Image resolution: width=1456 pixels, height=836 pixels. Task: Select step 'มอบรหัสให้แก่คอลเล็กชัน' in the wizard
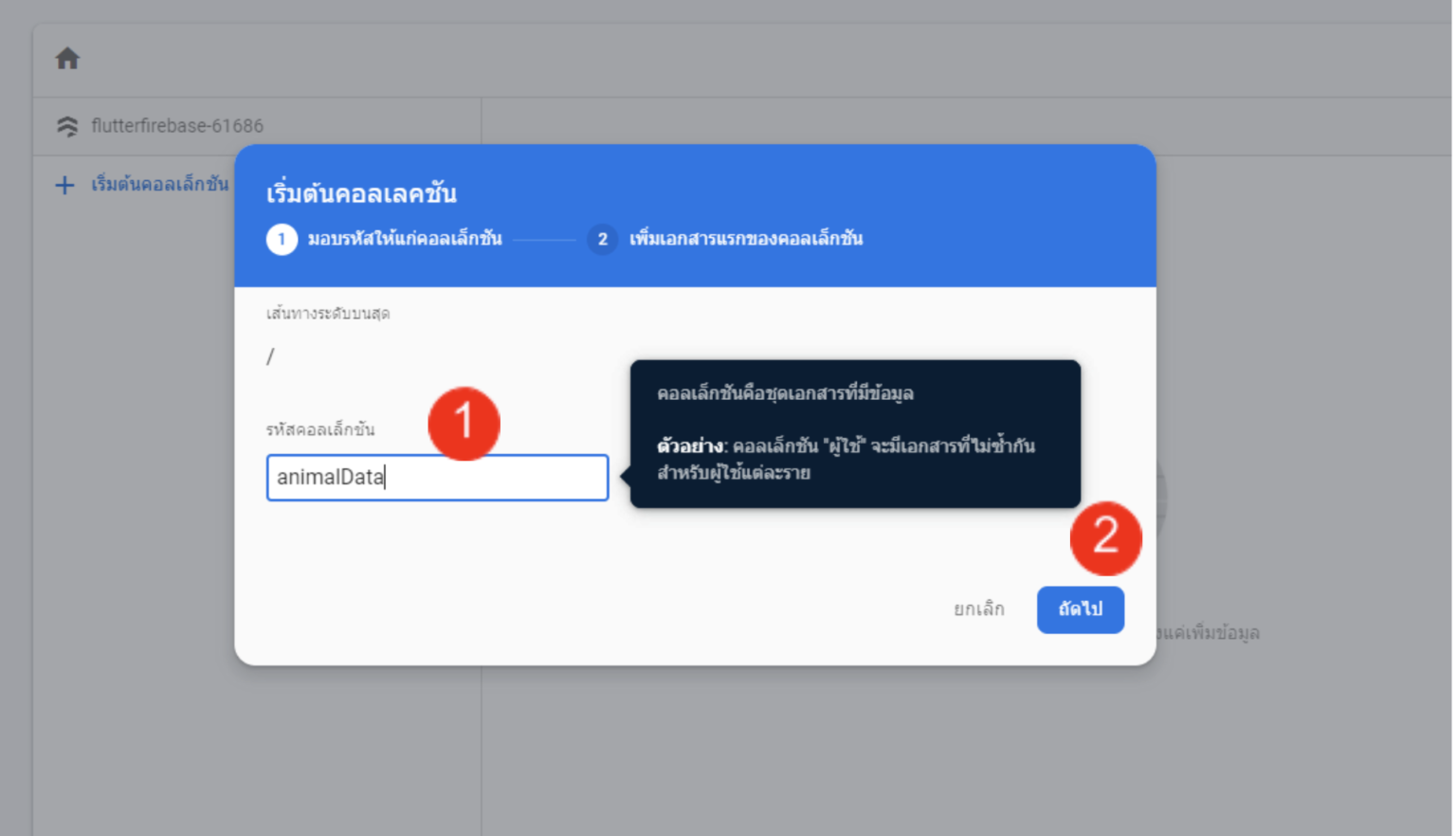coord(406,239)
